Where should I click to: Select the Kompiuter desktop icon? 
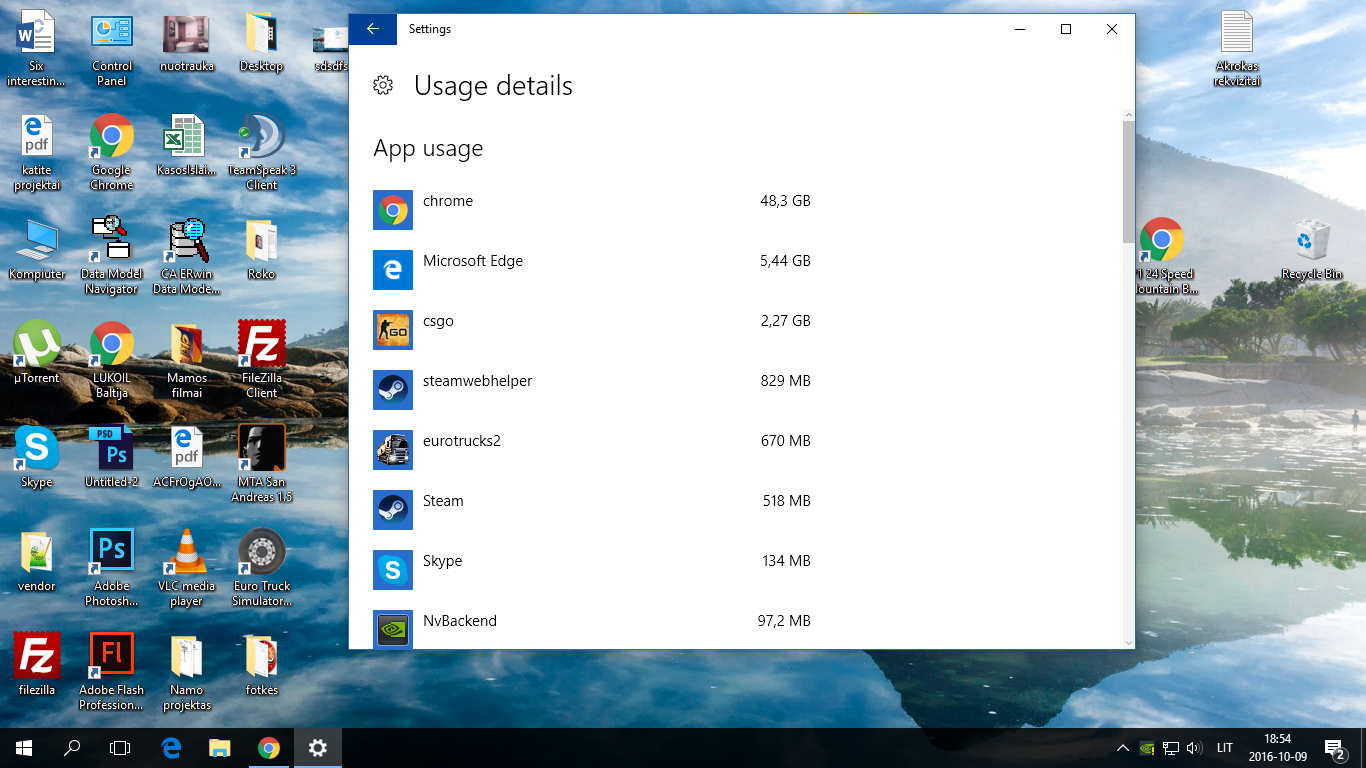click(37, 248)
